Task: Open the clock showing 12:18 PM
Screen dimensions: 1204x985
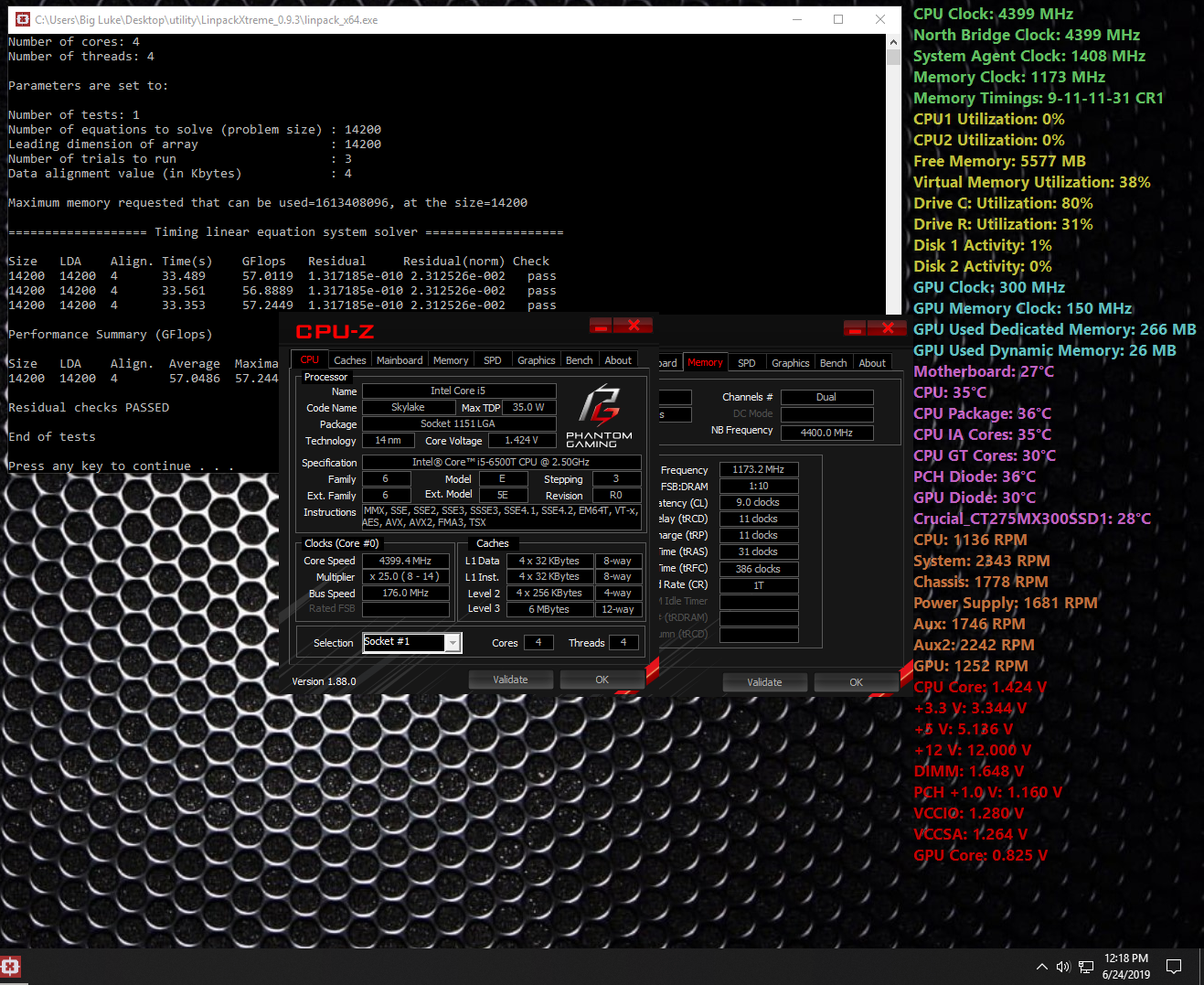Action: click(1126, 967)
